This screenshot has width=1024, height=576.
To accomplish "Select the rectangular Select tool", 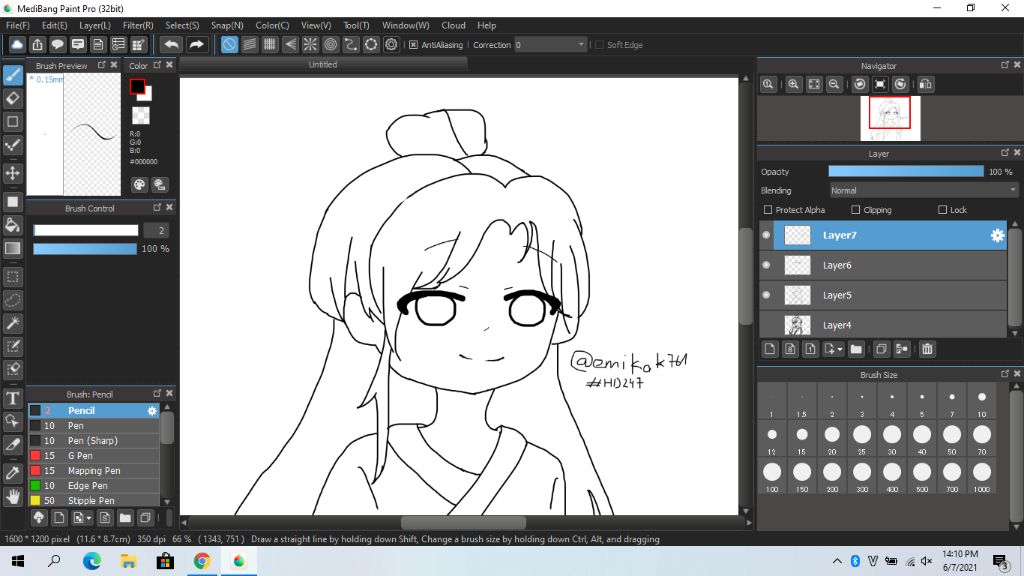I will 12,277.
